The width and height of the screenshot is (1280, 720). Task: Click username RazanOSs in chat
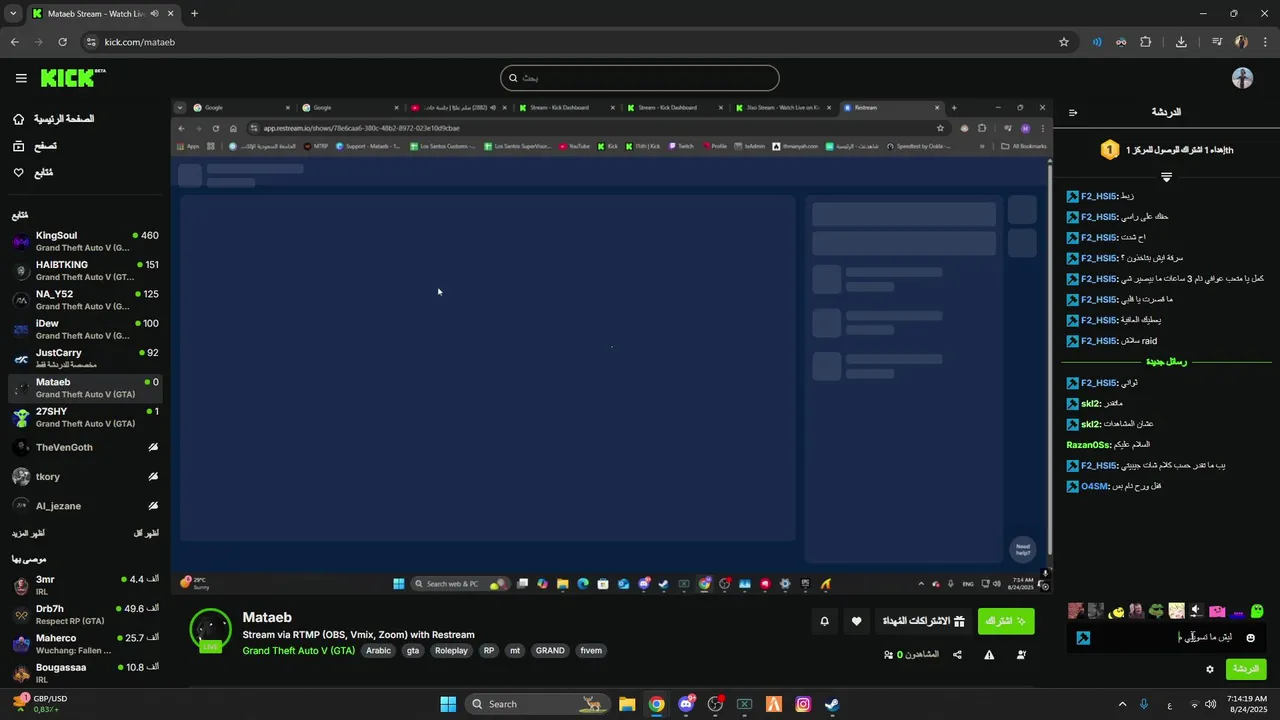[1089, 445]
